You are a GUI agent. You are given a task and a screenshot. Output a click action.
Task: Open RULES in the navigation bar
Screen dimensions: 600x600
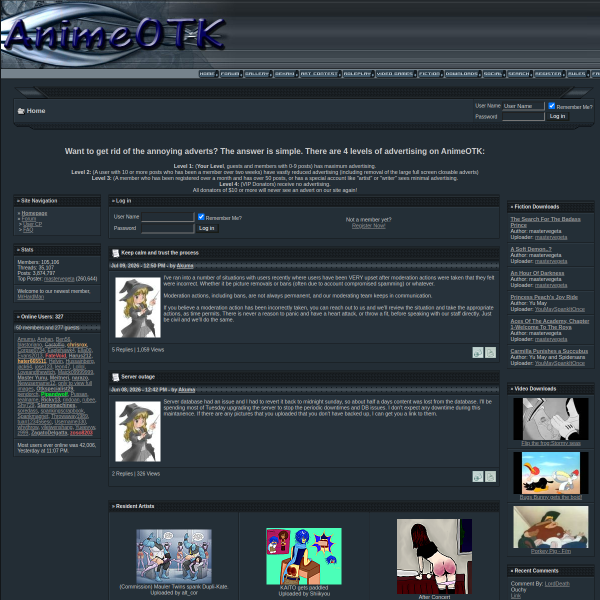577,74
